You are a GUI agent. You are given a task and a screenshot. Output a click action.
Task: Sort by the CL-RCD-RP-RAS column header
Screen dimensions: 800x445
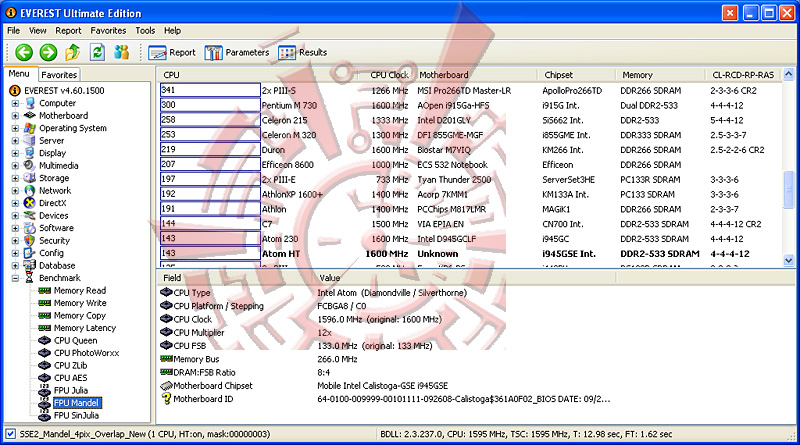pyautogui.click(x=743, y=75)
